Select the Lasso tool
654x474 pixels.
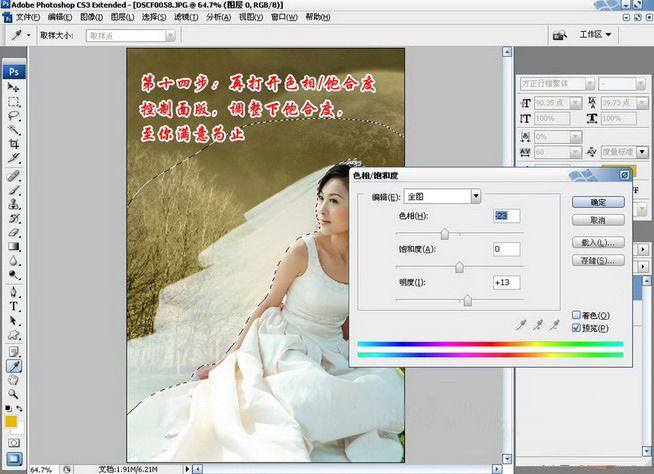[x=14, y=115]
